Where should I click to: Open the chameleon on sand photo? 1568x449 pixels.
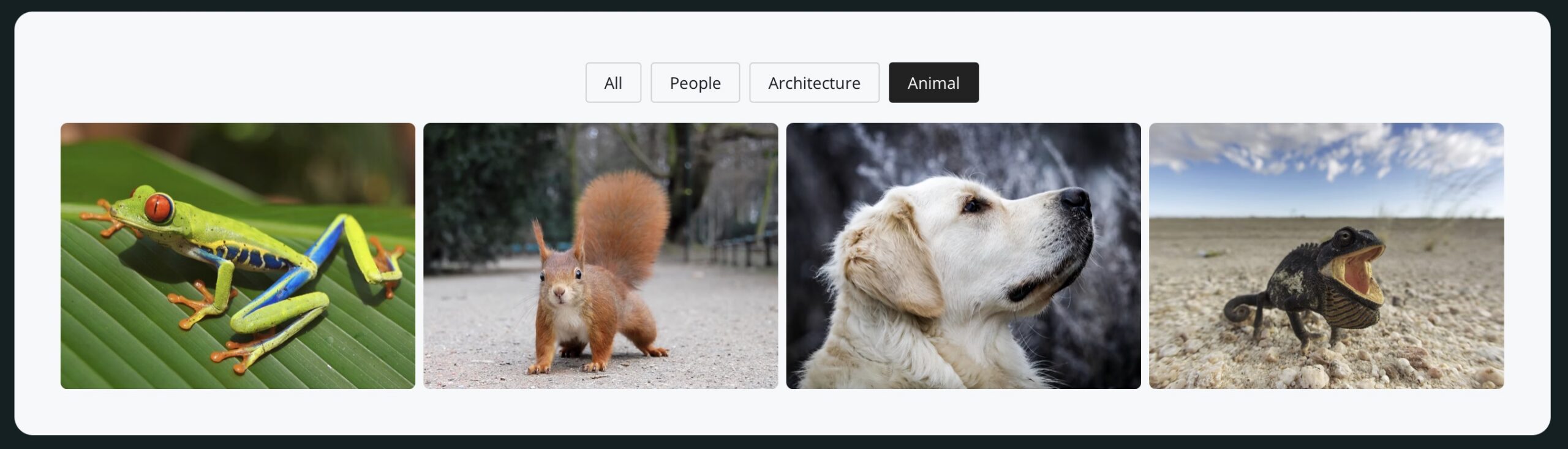pos(1327,256)
